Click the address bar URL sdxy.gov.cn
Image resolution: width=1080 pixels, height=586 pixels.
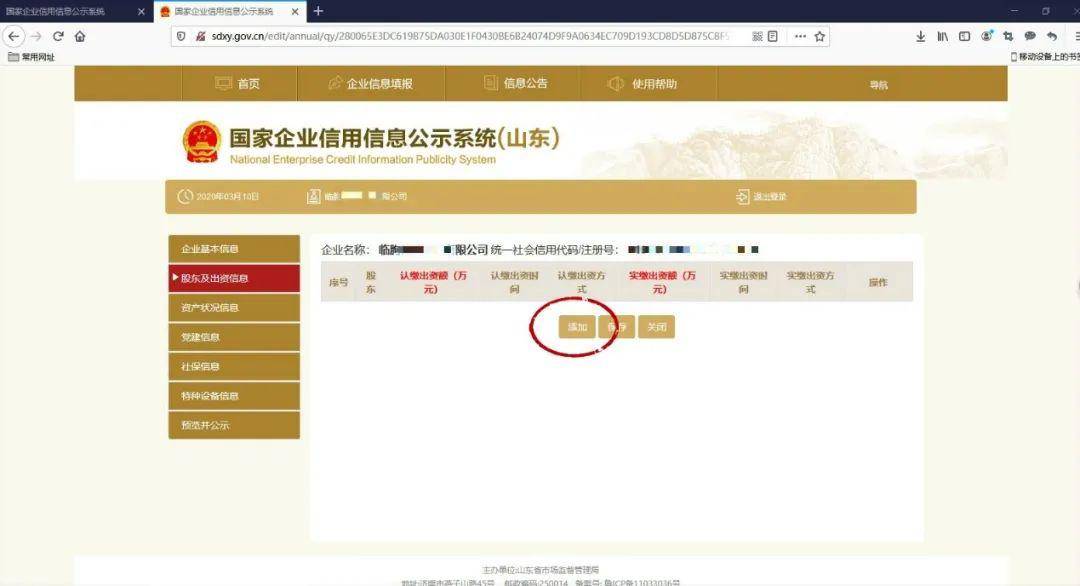click(x=468, y=36)
